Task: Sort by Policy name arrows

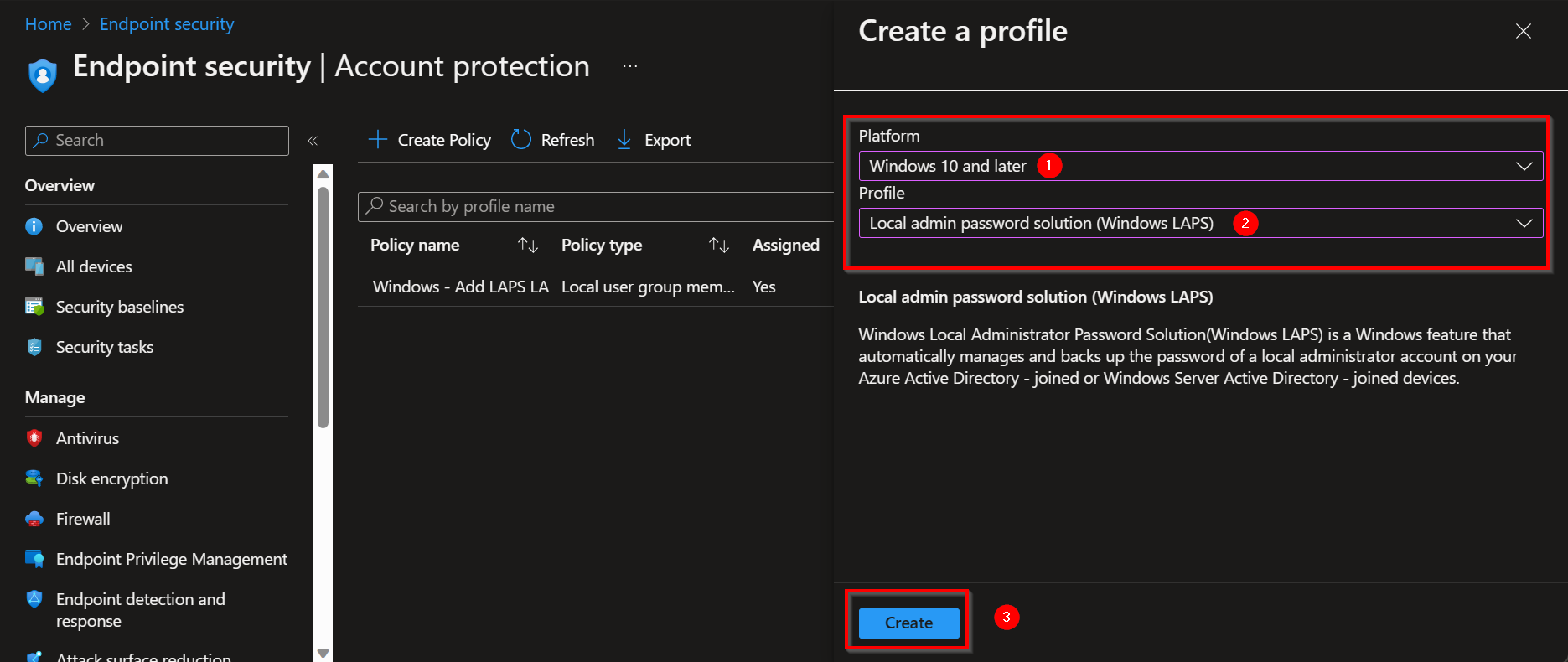Action: tap(528, 245)
